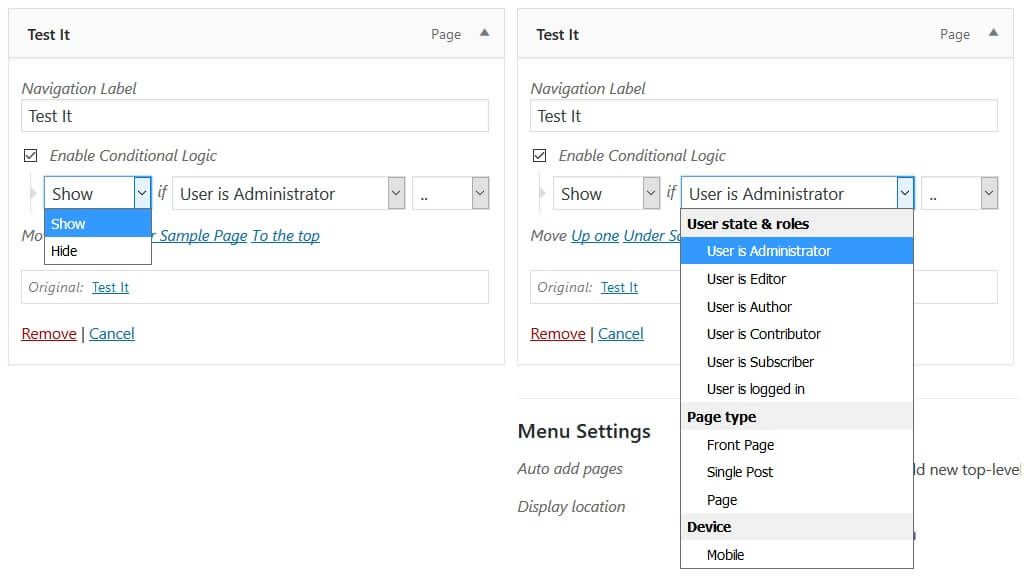The width and height of the screenshot is (1036, 582).
Task: Click Remove link in left panel
Action: point(49,334)
